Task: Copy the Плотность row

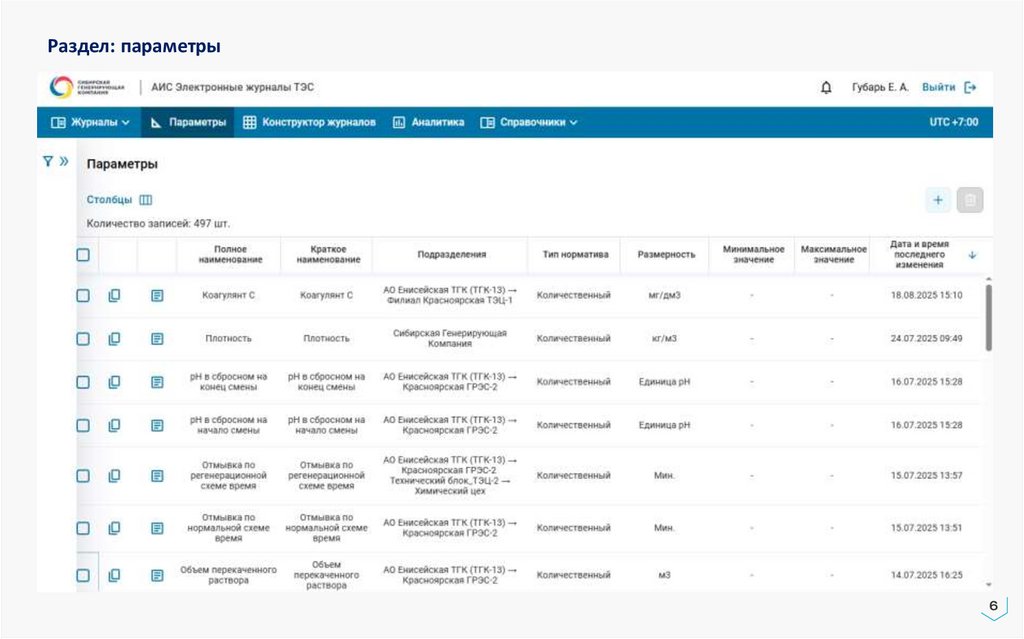Action: coord(114,338)
